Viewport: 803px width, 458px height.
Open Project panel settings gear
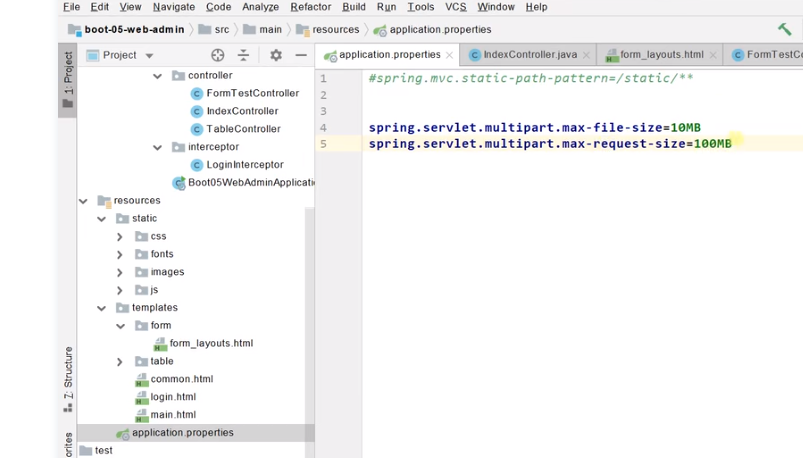(x=276, y=55)
